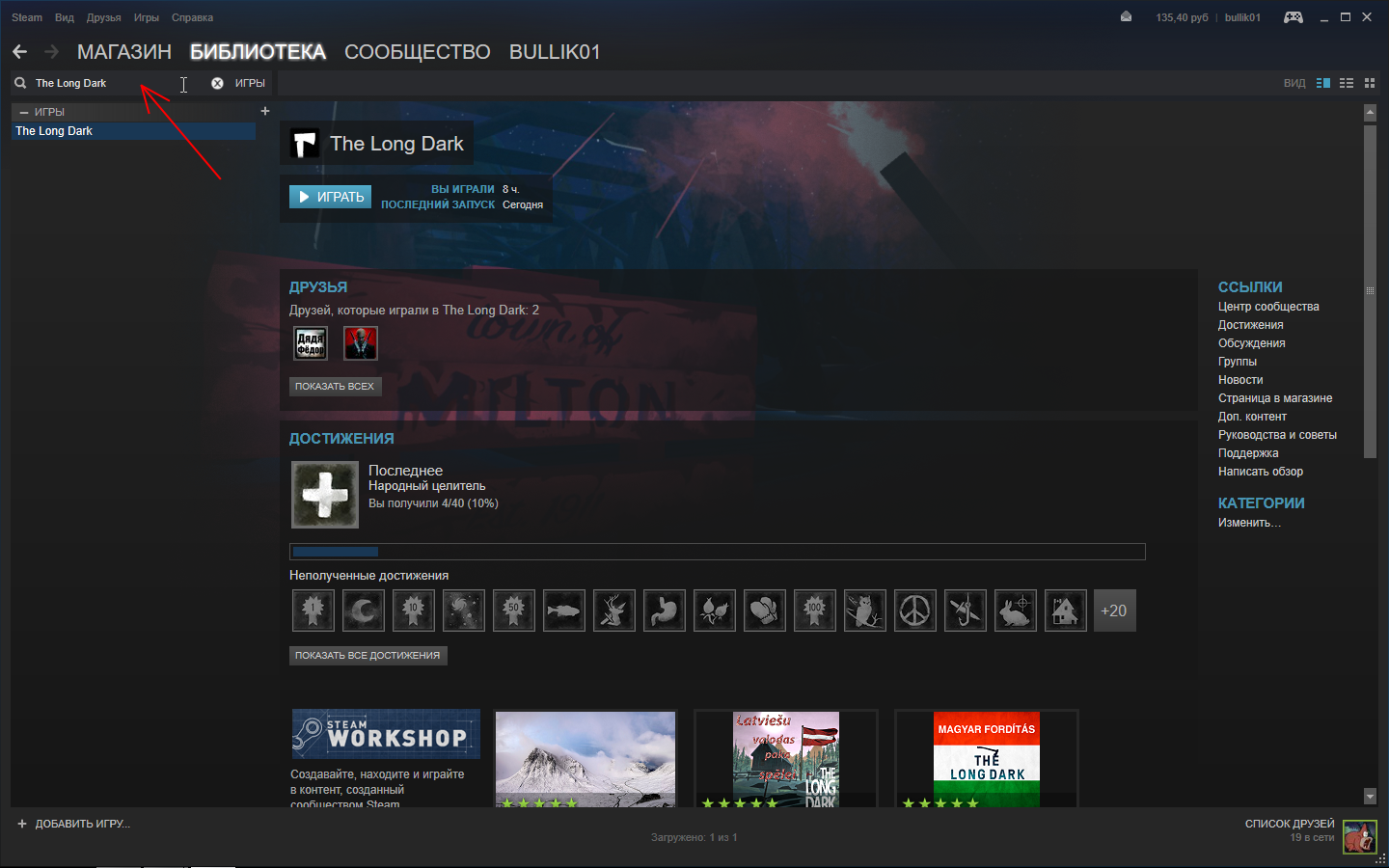
Task: Open the bullik01 account dropdown
Action: tap(1242, 17)
